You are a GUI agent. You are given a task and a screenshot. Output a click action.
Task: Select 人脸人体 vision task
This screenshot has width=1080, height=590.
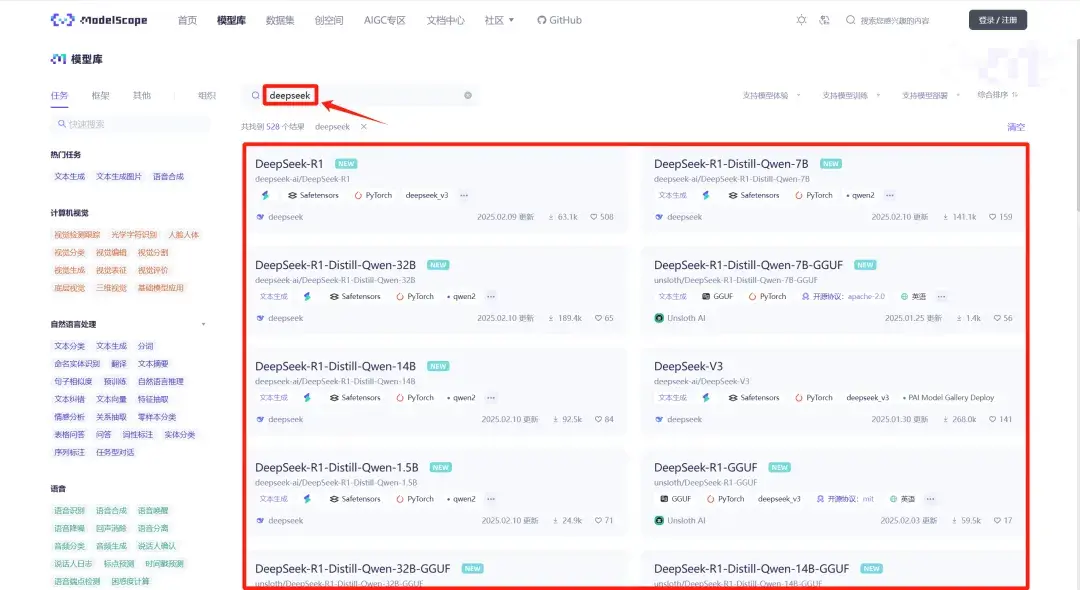click(183, 235)
